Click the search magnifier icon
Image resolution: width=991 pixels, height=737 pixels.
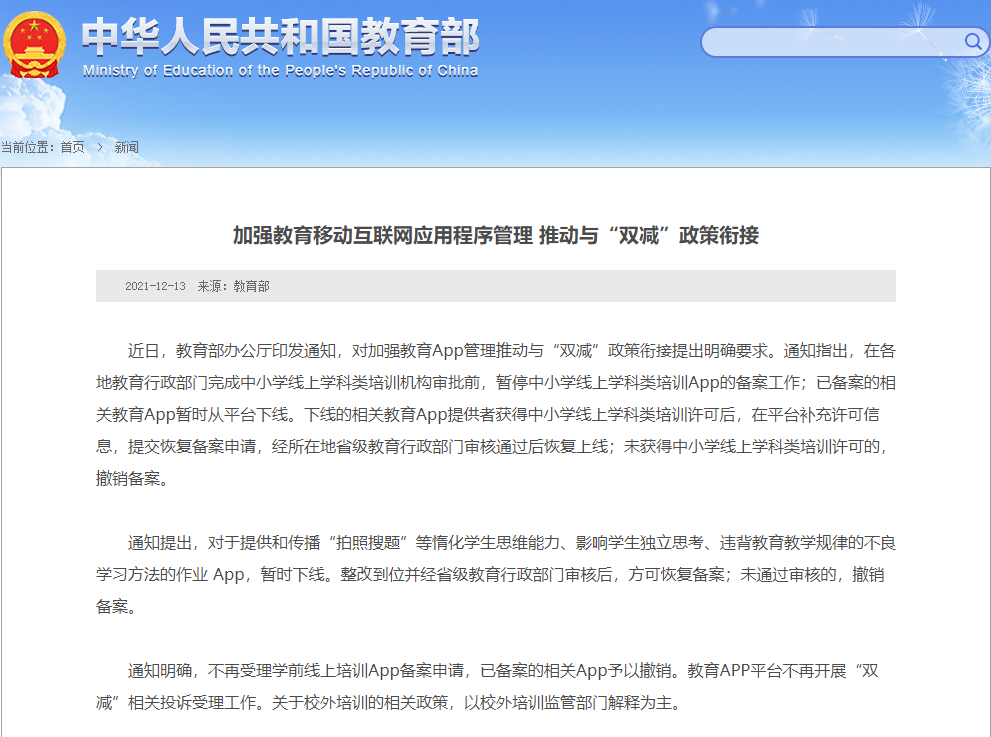click(973, 42)
